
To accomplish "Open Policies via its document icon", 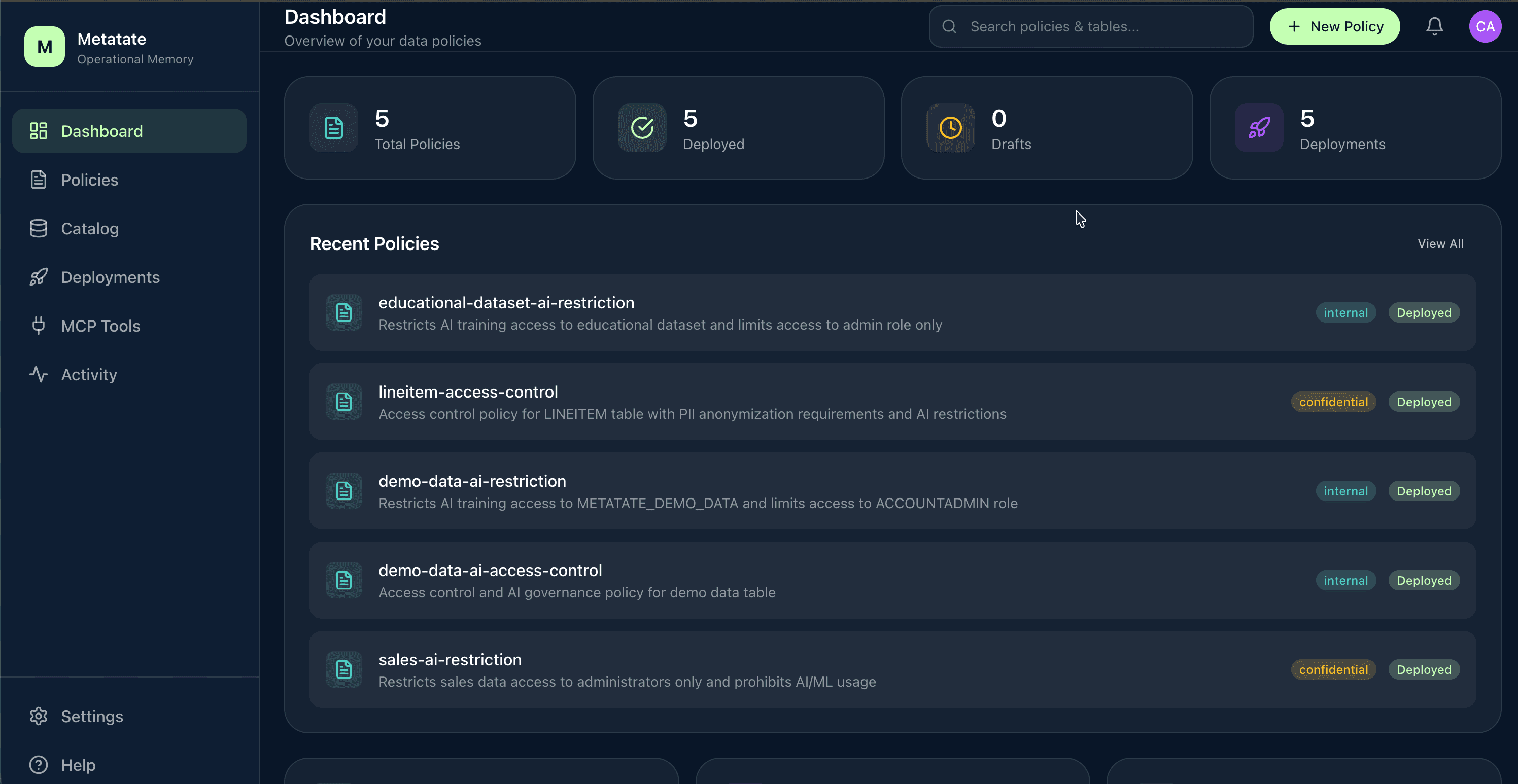I will (x=38, y=179).
